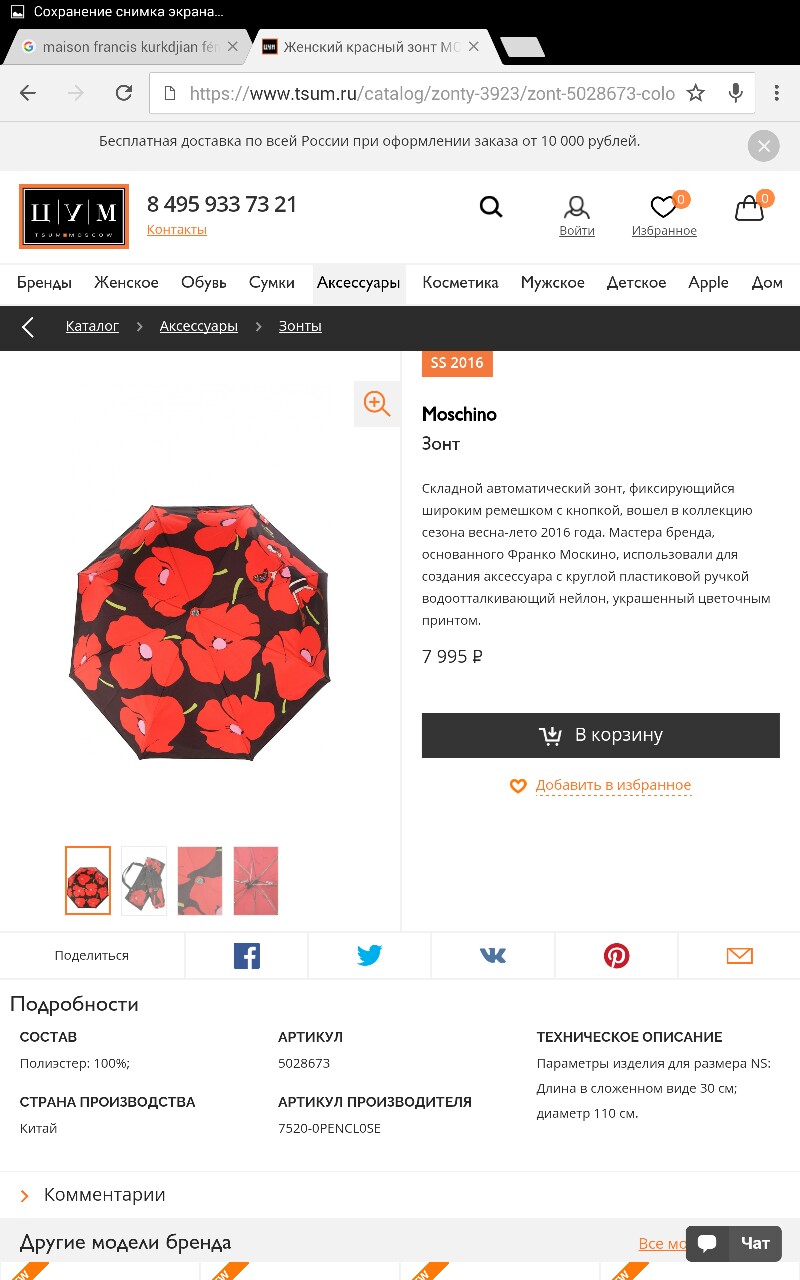Image resolution: width=800 pixels, height=1280 pixels.
Task: Open the Аксессуары navigation menu item
Action: coord(358,283)
